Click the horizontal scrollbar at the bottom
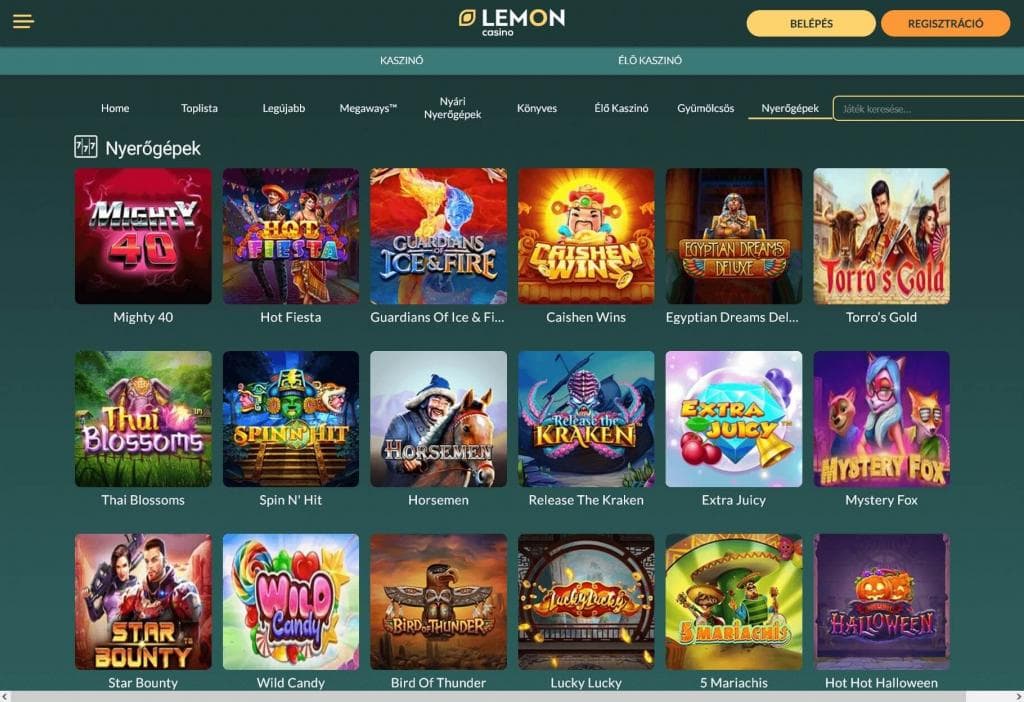 pos(512,697)
